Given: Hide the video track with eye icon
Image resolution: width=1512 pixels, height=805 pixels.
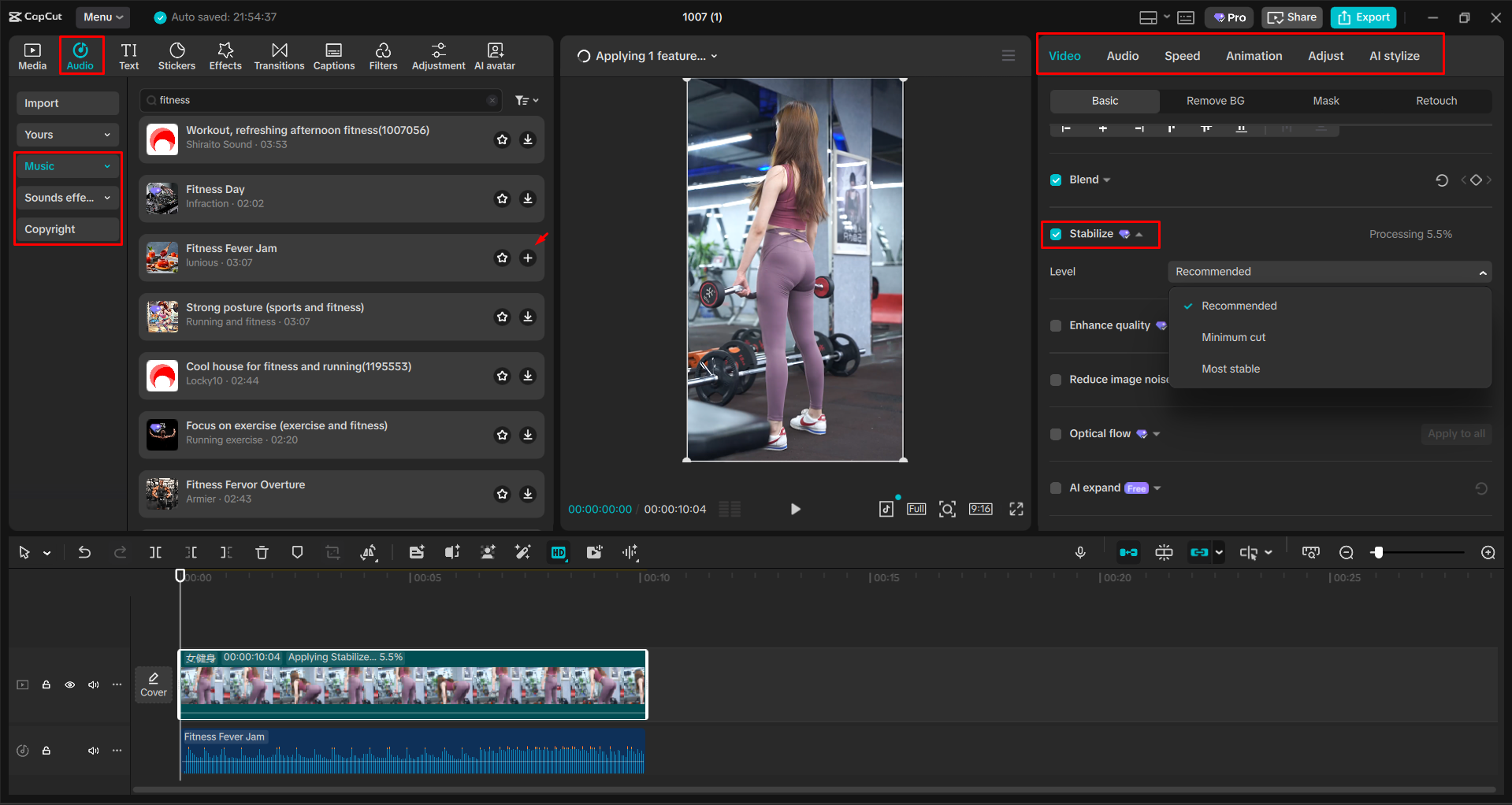Looking at the screenshot, I should pyautogui.click(x=70, y=684).
